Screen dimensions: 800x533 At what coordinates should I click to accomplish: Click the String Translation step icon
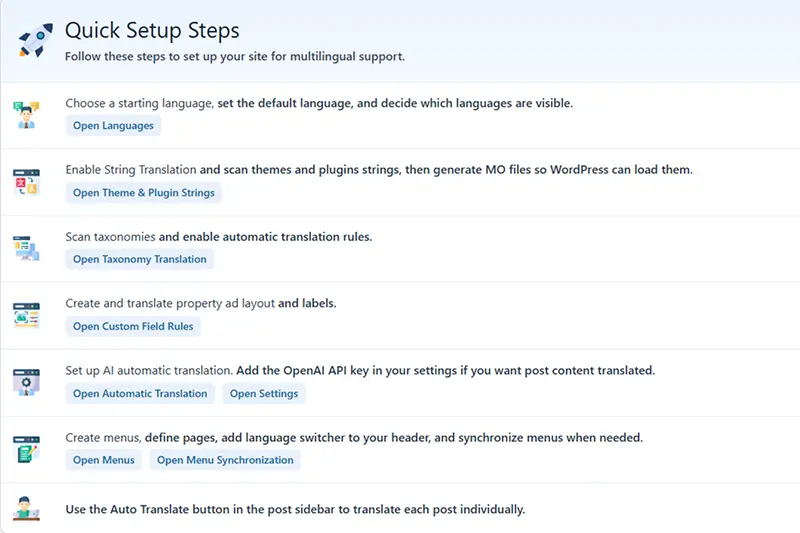pos(26,181)
